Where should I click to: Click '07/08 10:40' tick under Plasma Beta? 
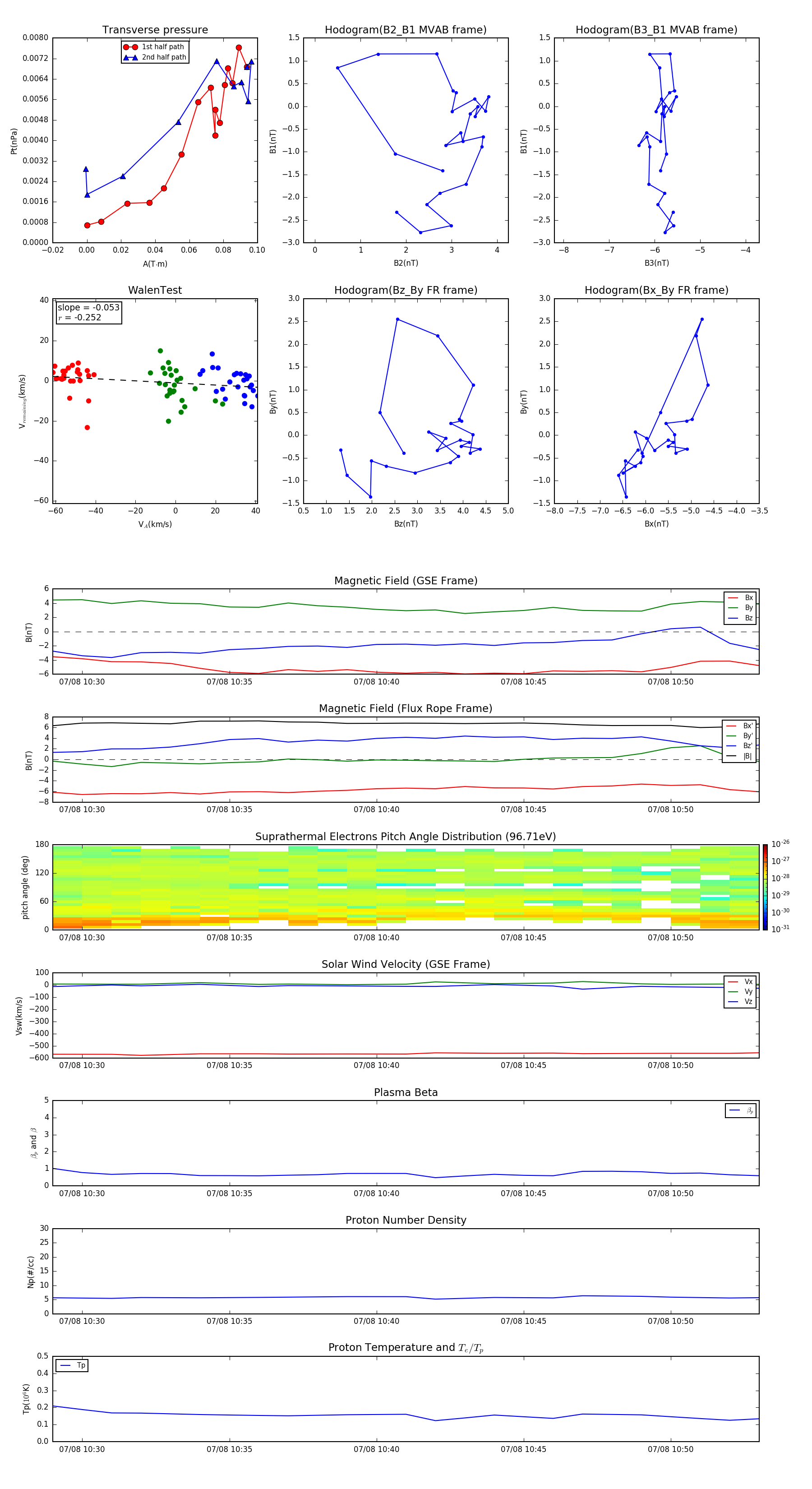(x=376, y=1193)
